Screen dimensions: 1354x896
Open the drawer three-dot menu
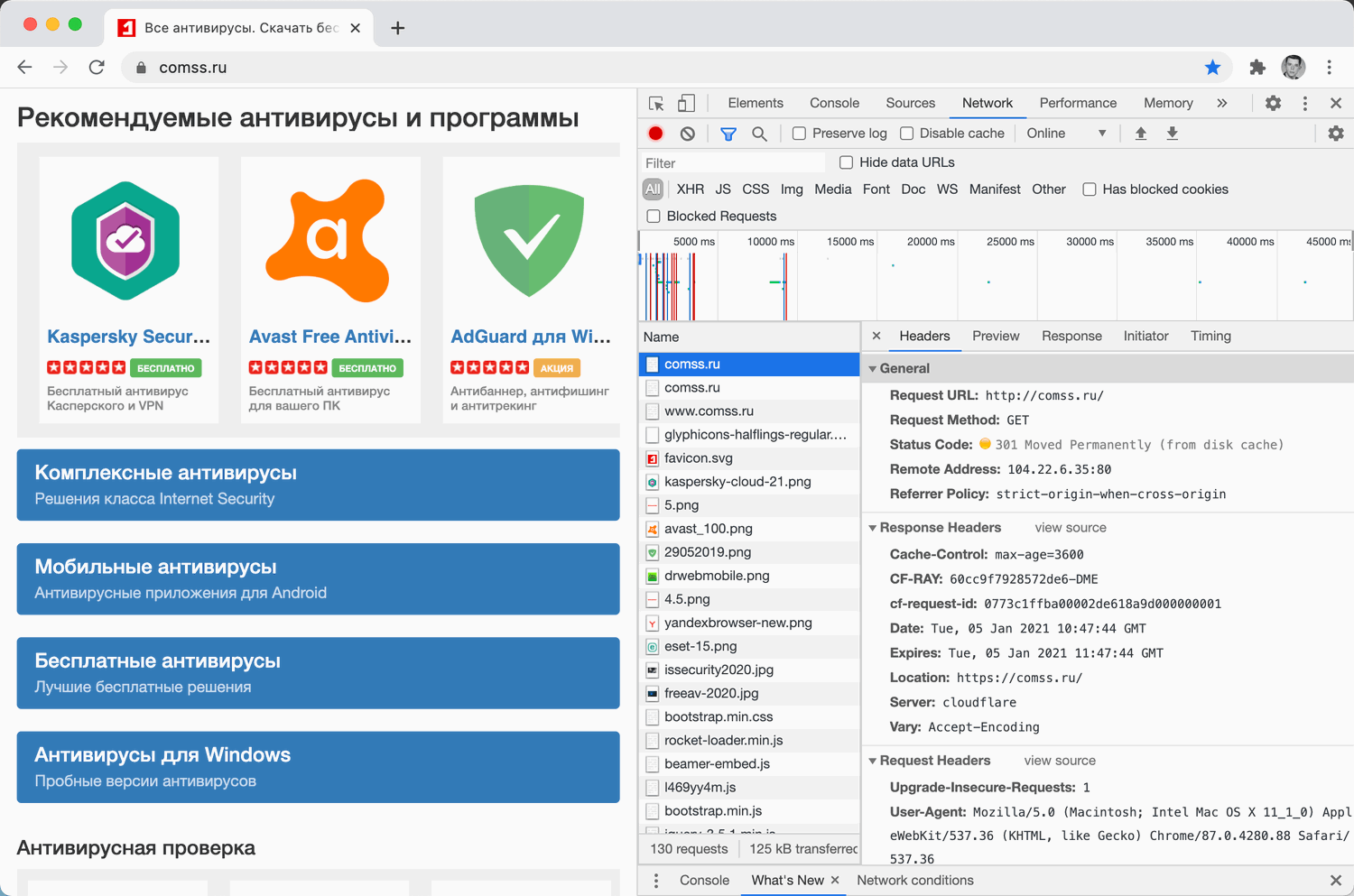pos(656,881)
